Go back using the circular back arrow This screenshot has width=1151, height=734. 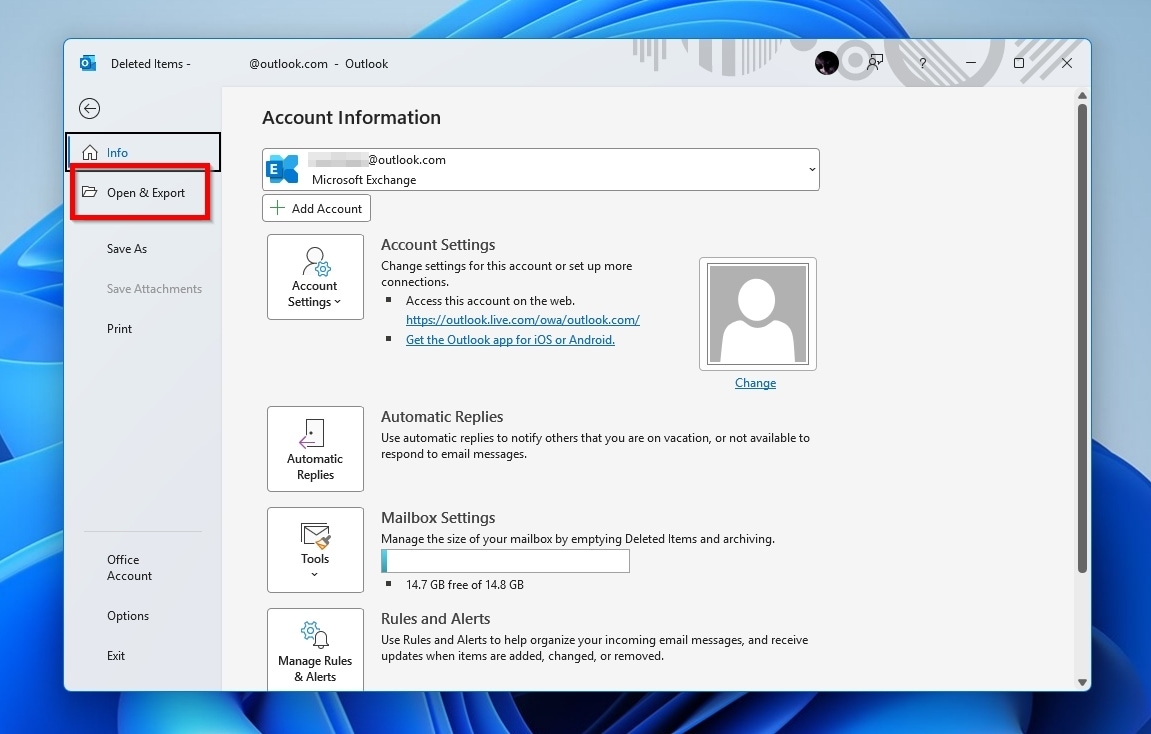click(90, 109)
